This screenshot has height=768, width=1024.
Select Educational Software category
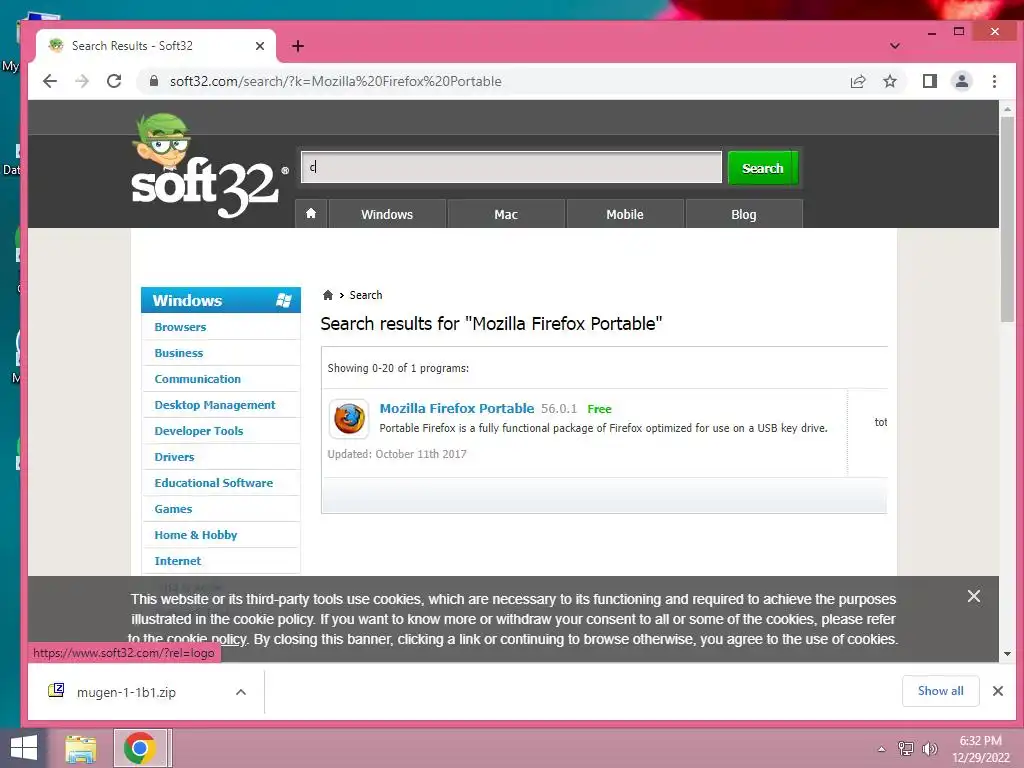214,483
